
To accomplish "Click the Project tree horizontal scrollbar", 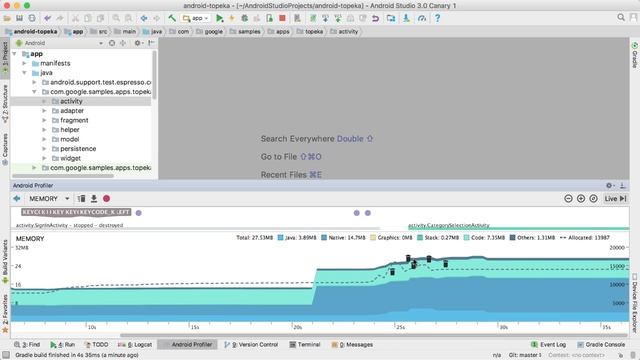I will point(63,176).
